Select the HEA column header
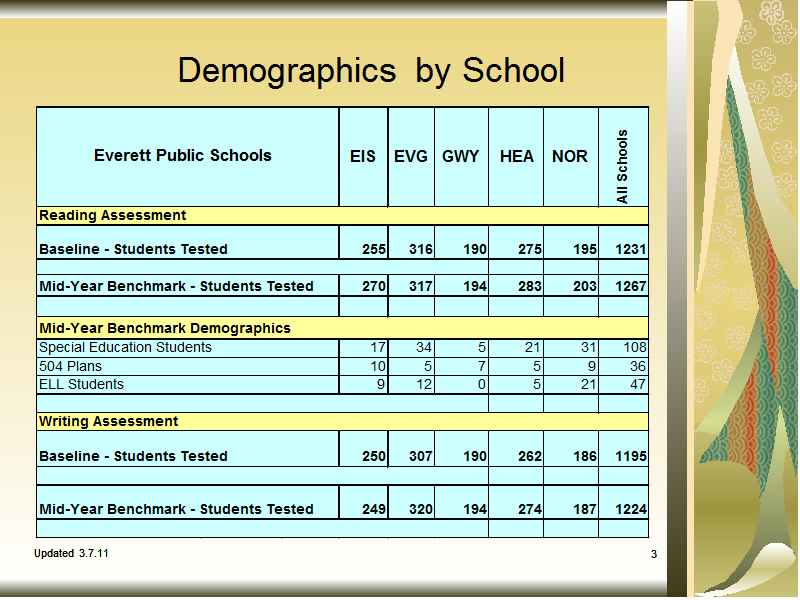Screen dimensions: 800x600 coord(517,156)
